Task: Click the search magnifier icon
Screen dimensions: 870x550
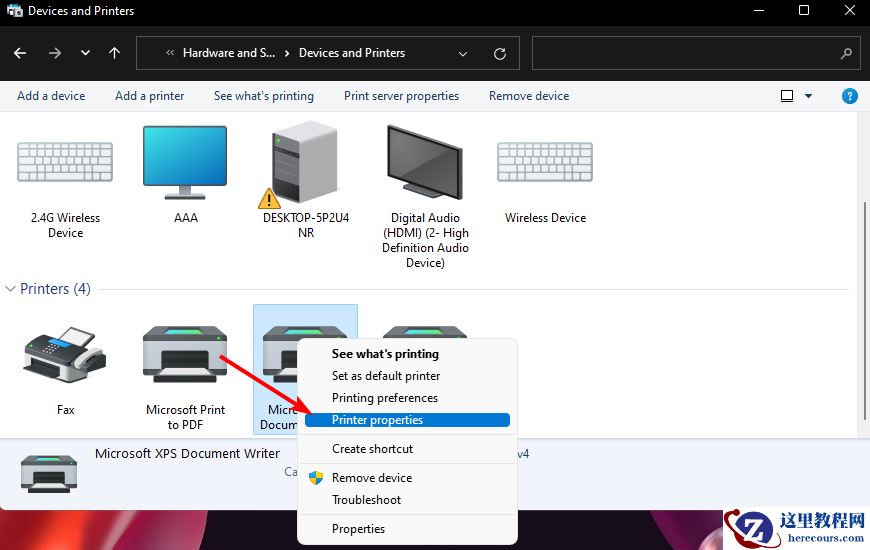Action: (x=846, y=53)
